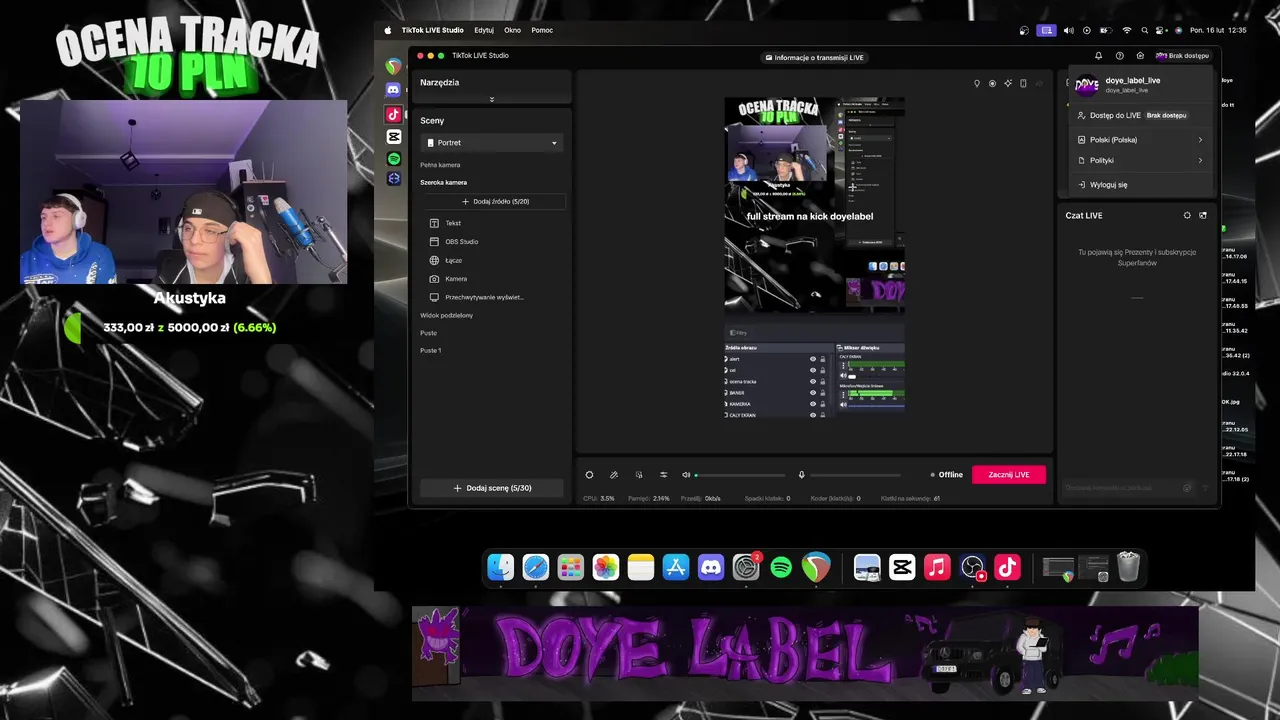
Task: Open Discord from the sidebar strip
Action: tap(394, 90)
